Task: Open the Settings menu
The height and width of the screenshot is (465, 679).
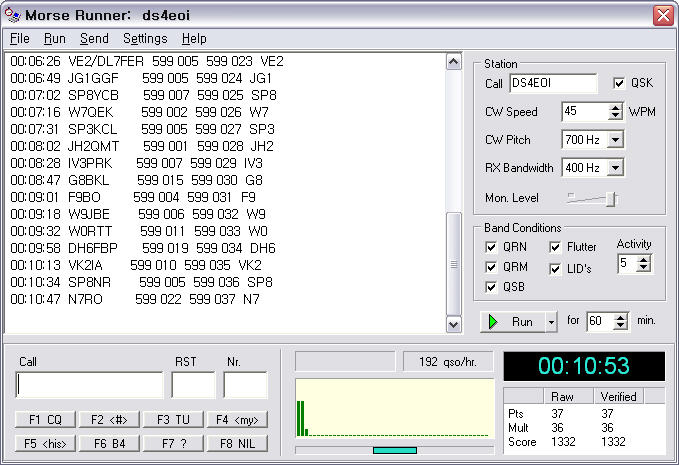Action: pos(145,39)
